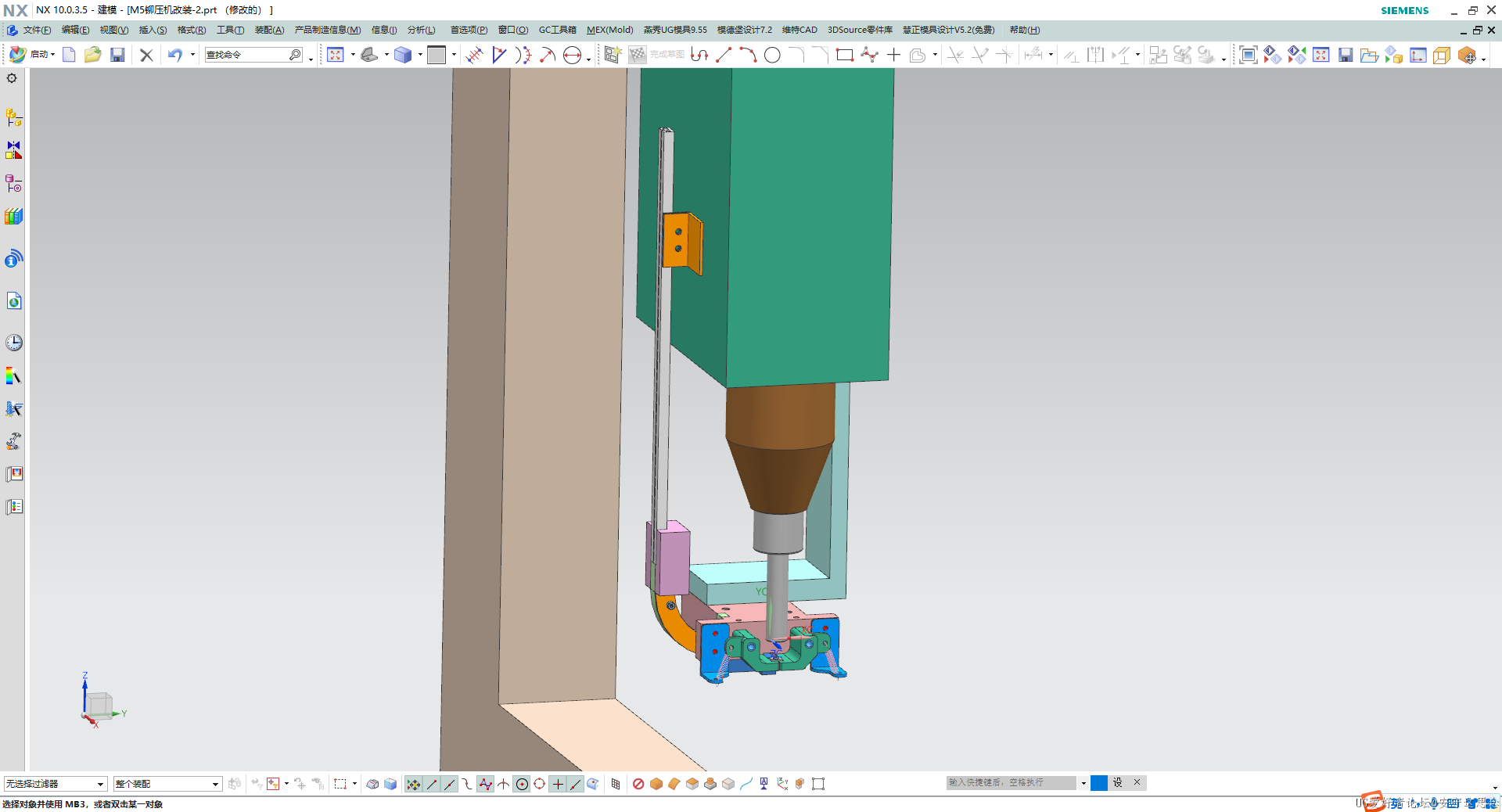Image resolution: width=1502 pixels, height=812 pixels.
Task: Open the Reuse Library books icon
Action: (14, 217)
